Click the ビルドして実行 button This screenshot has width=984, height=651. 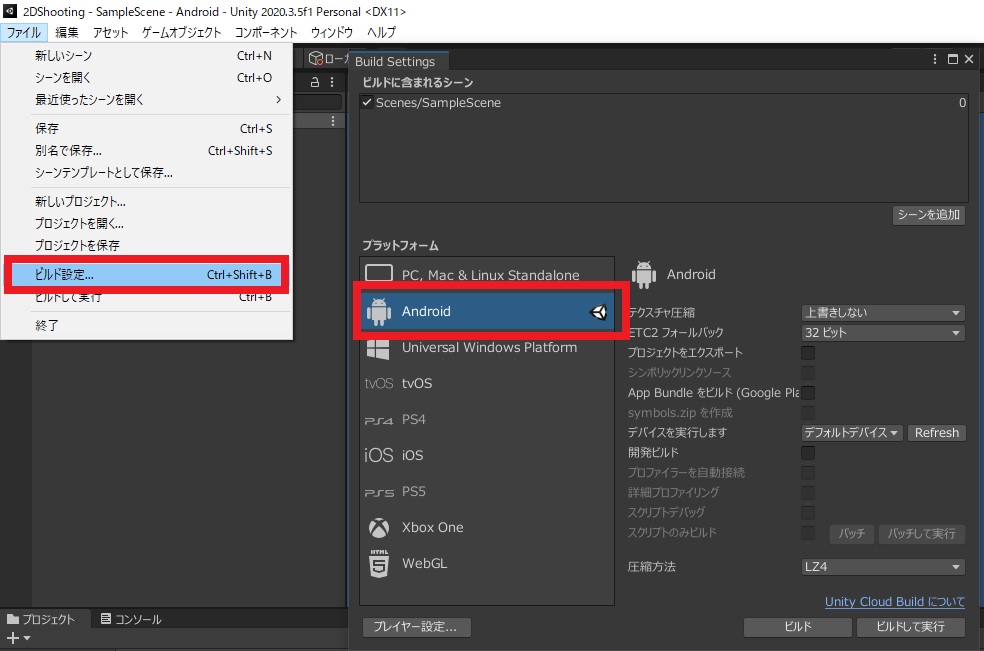(x=911, y=627)
